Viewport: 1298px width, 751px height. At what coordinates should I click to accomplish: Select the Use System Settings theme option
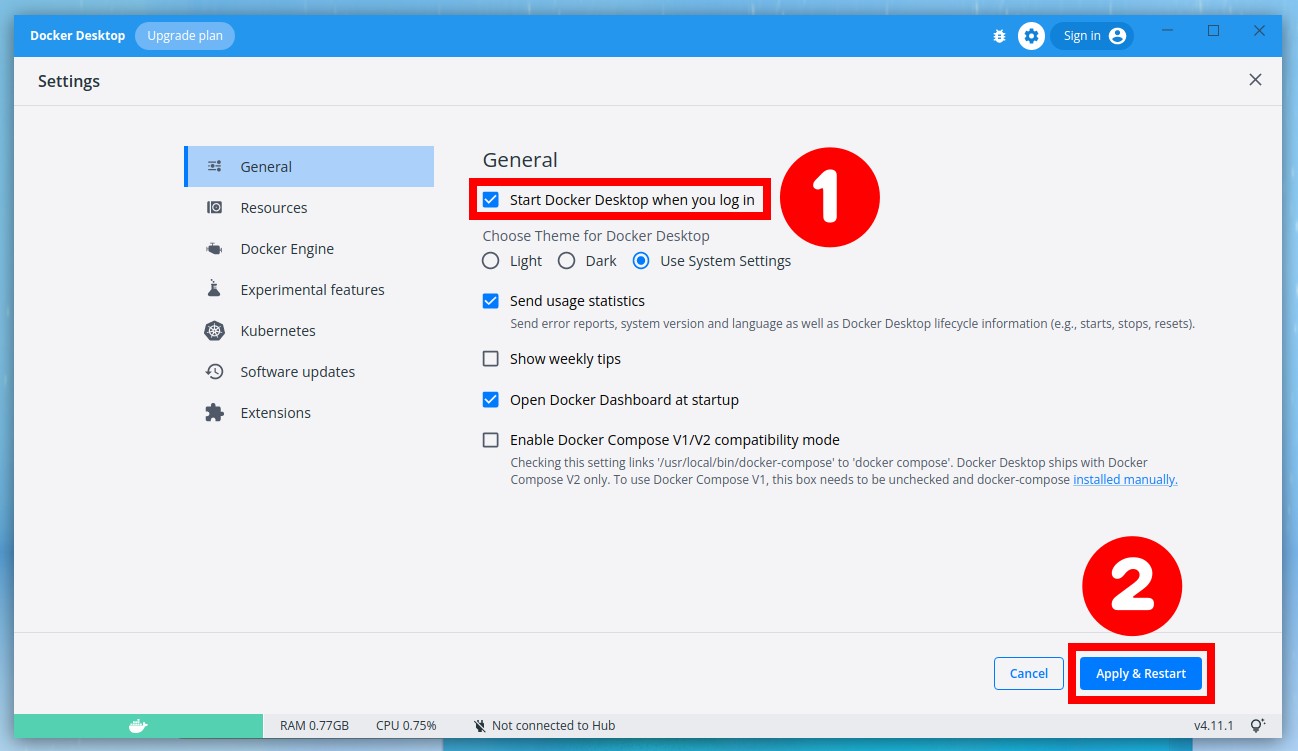[x=641, y=261]
